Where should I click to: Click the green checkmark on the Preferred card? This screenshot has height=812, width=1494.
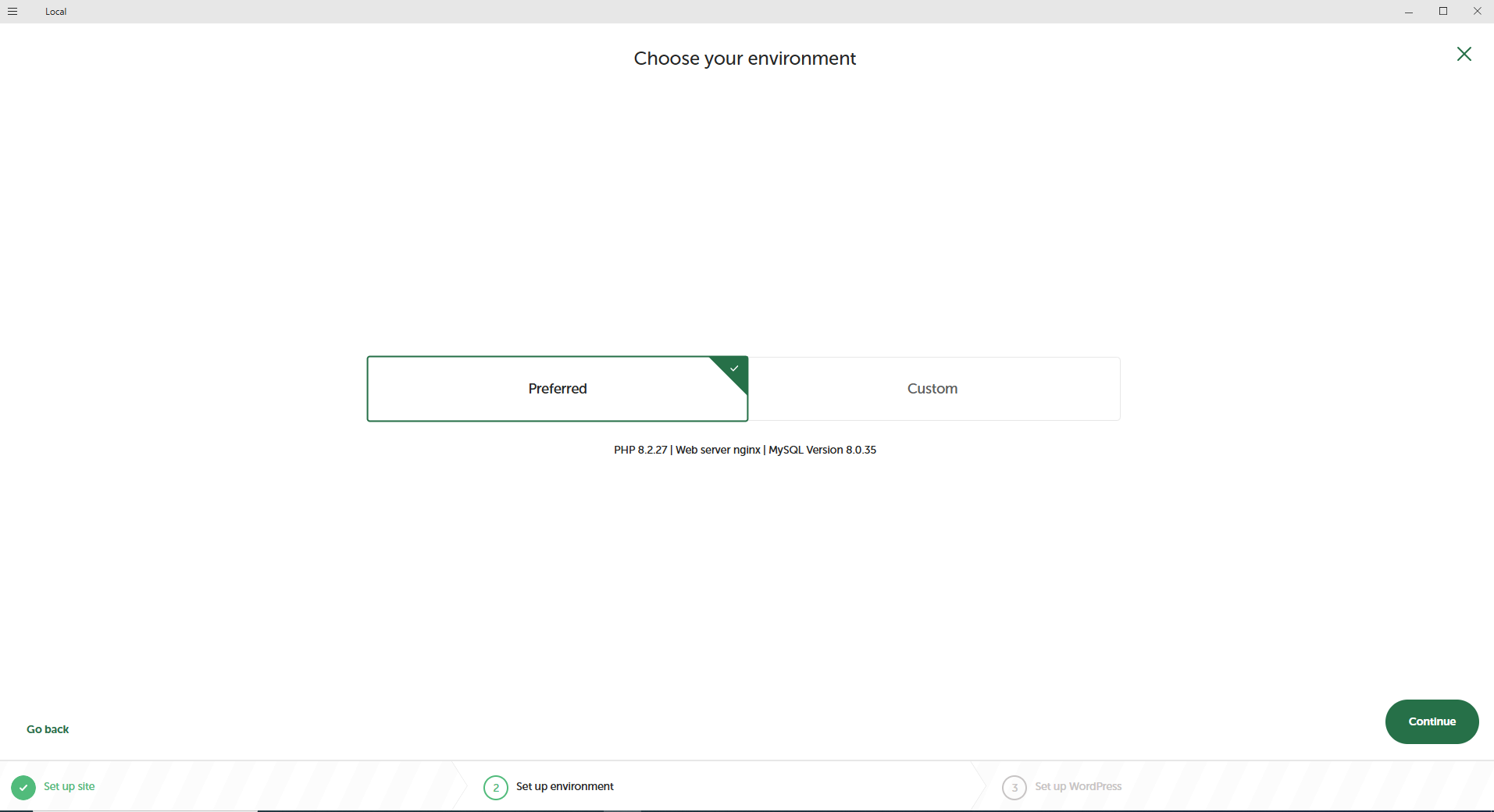(733, 369)
